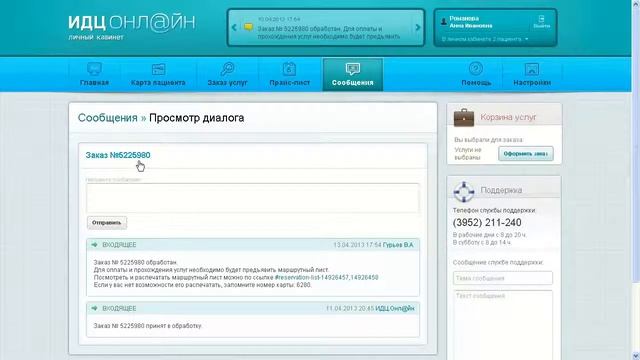The height and width of the screenshot is (360, 640).
Task: Open the Сообщения breadcrumb link
Action: click(x=108, y=118)
